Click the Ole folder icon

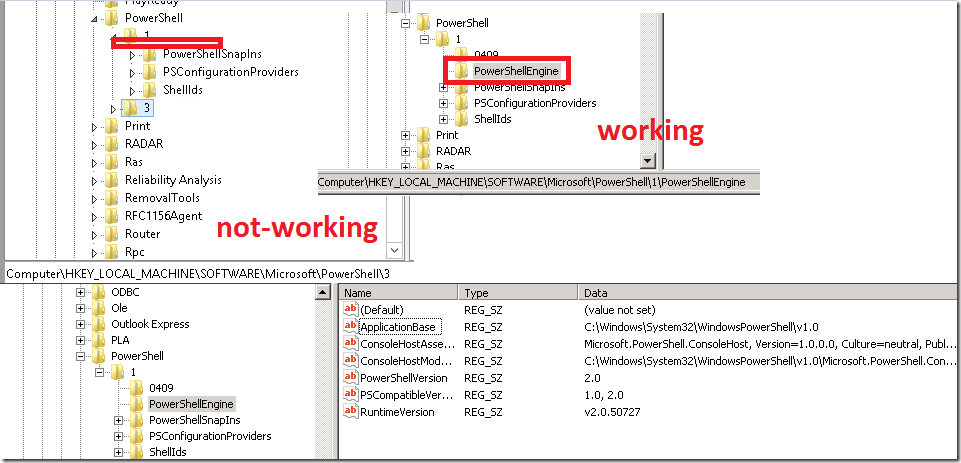point(99,308)
